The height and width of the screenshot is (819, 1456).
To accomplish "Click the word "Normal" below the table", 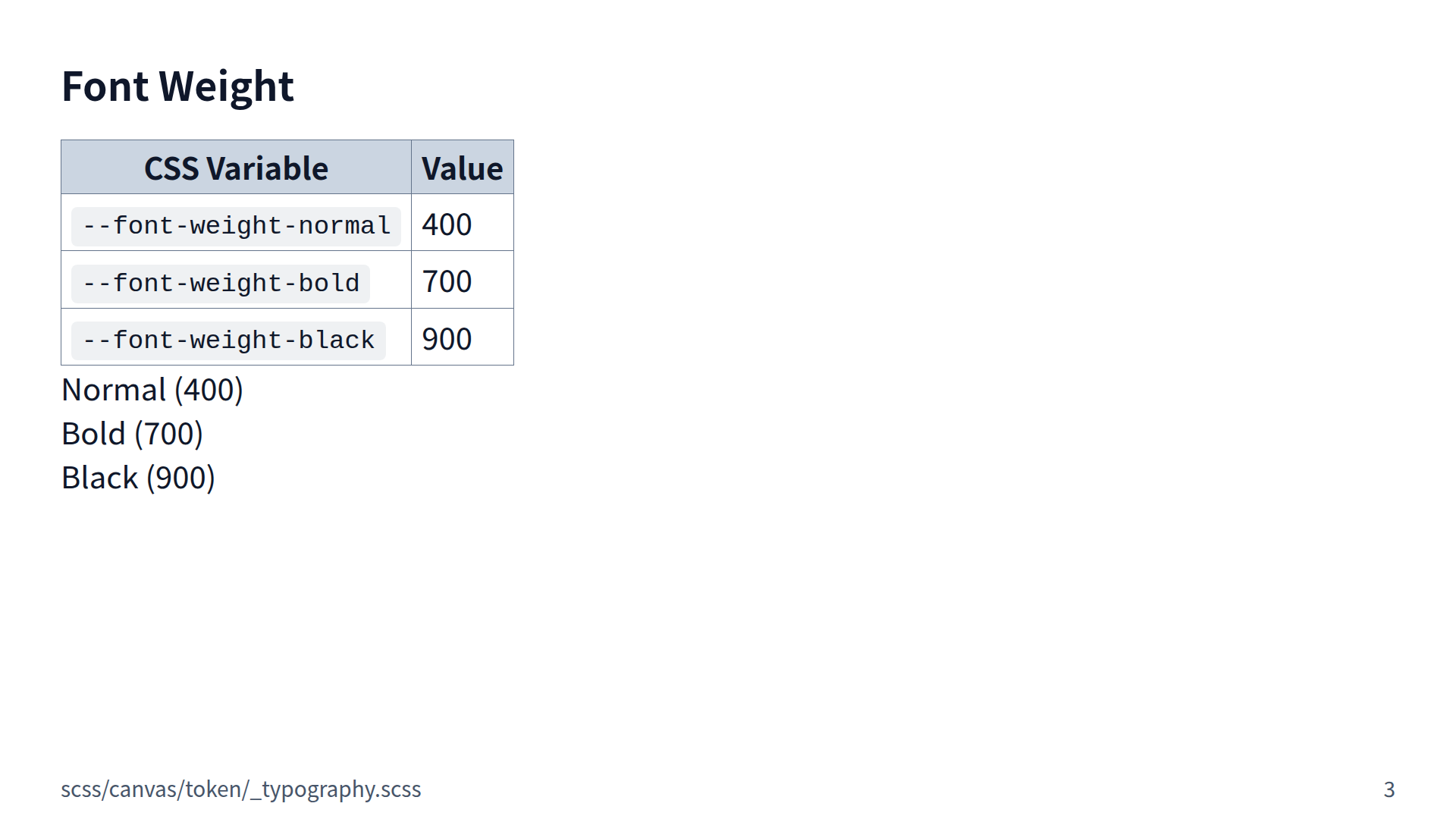I will tap(114, 391).
